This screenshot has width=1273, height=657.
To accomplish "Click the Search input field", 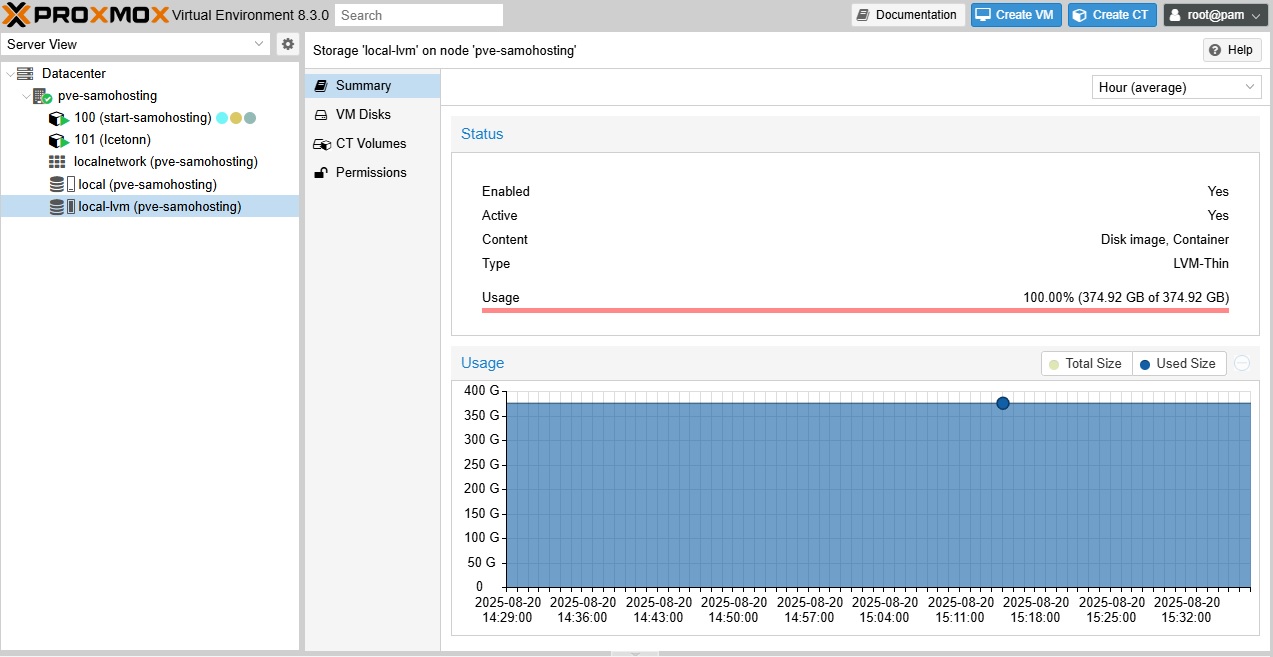I will pos(418,15).
